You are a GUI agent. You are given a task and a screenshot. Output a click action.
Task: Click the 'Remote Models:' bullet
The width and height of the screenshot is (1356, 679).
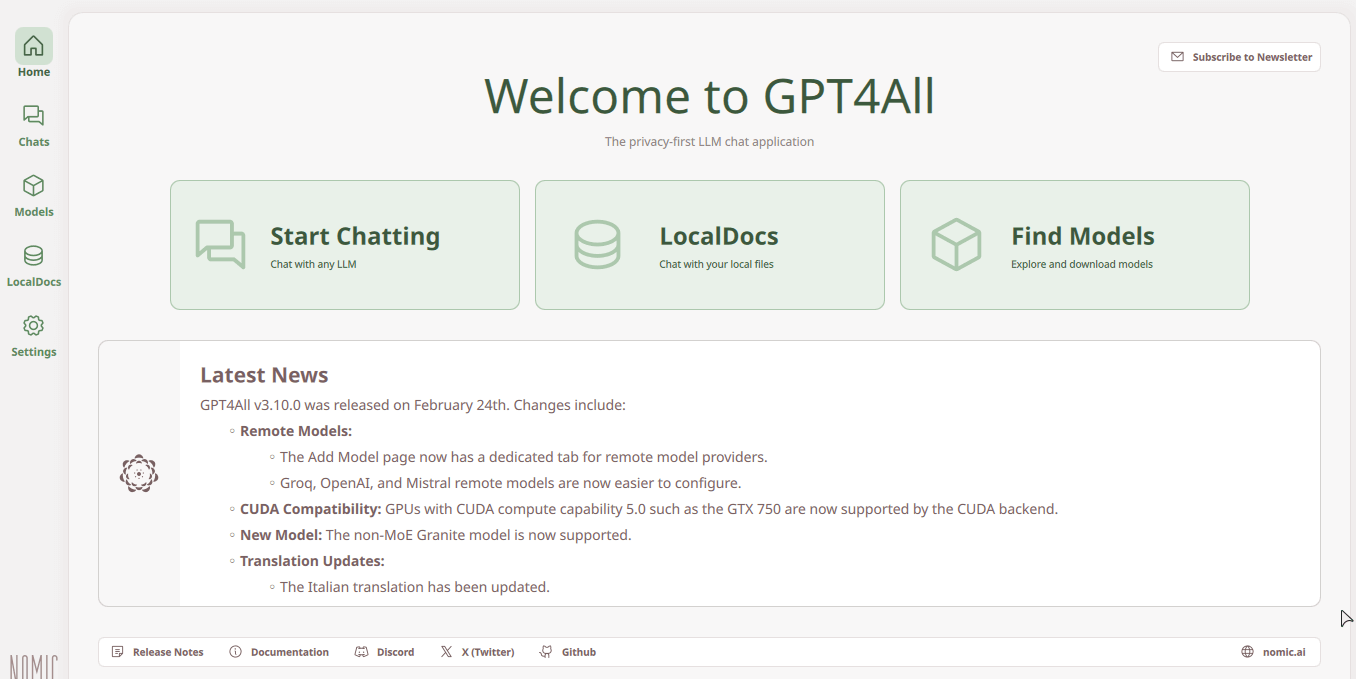click(296, 431)
